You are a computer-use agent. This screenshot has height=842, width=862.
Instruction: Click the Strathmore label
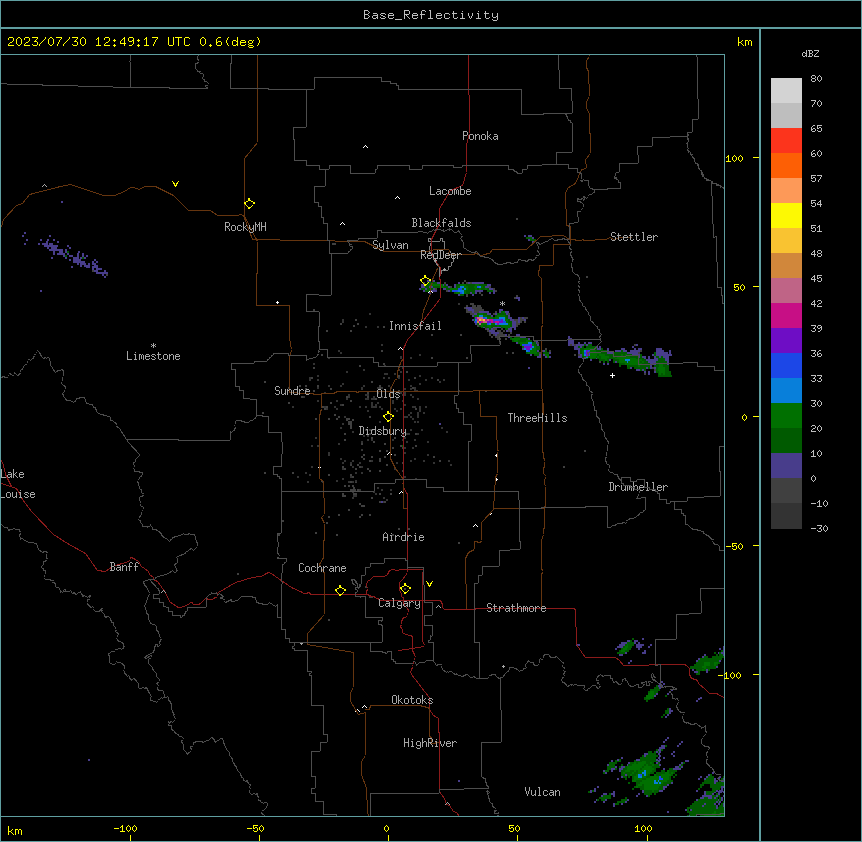(516, 608)
